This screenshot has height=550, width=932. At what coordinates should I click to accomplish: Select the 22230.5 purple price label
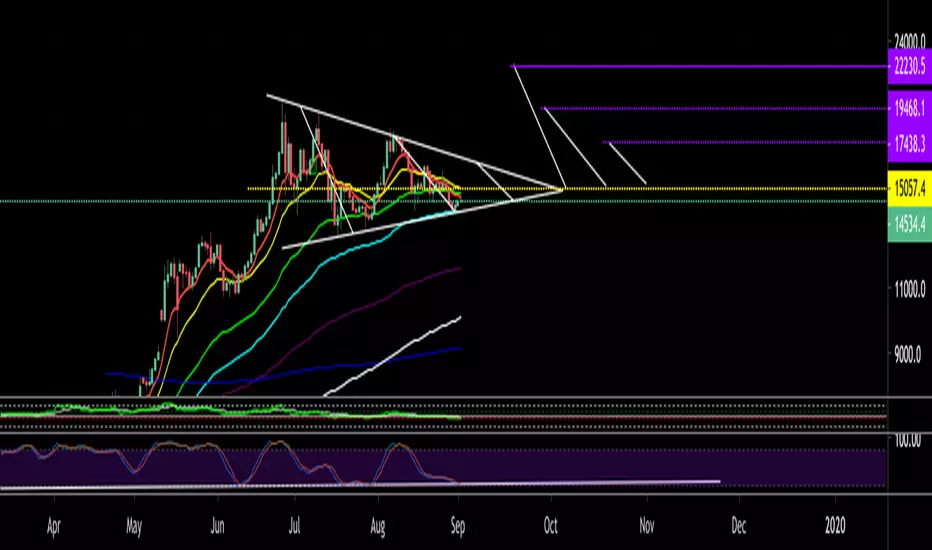[909, 66]
